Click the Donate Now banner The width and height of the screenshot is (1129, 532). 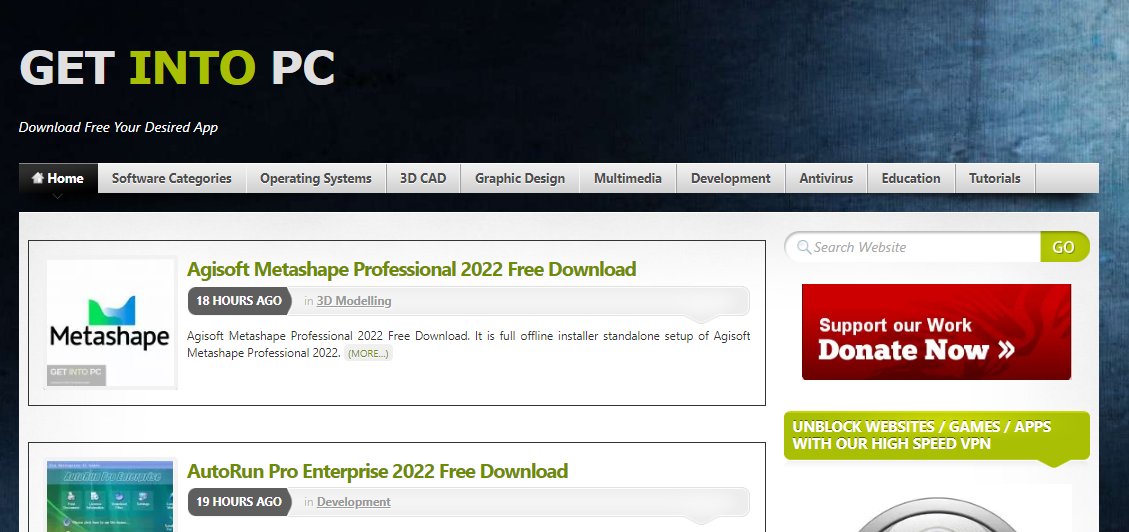[x=936, y=332]
